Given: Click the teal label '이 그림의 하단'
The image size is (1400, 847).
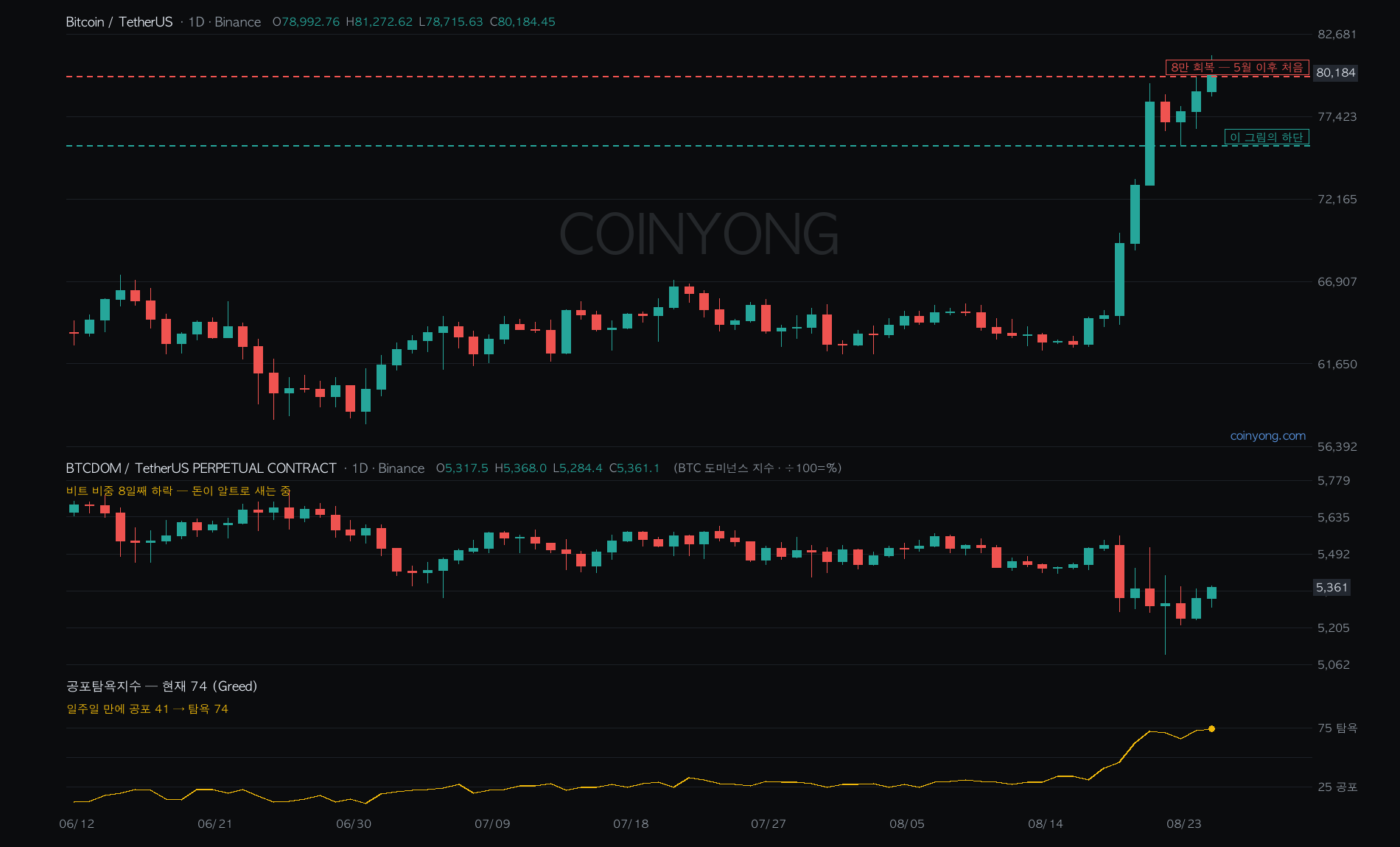Looking at the screenshot, I should click(x=1267, y=137).
